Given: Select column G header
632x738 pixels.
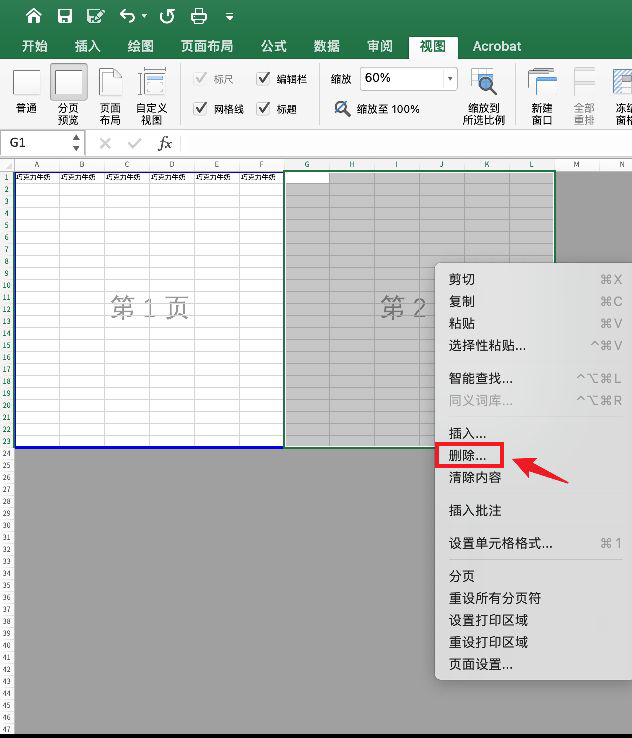Looking at the screenshot, I should click(x=307, y=164).
